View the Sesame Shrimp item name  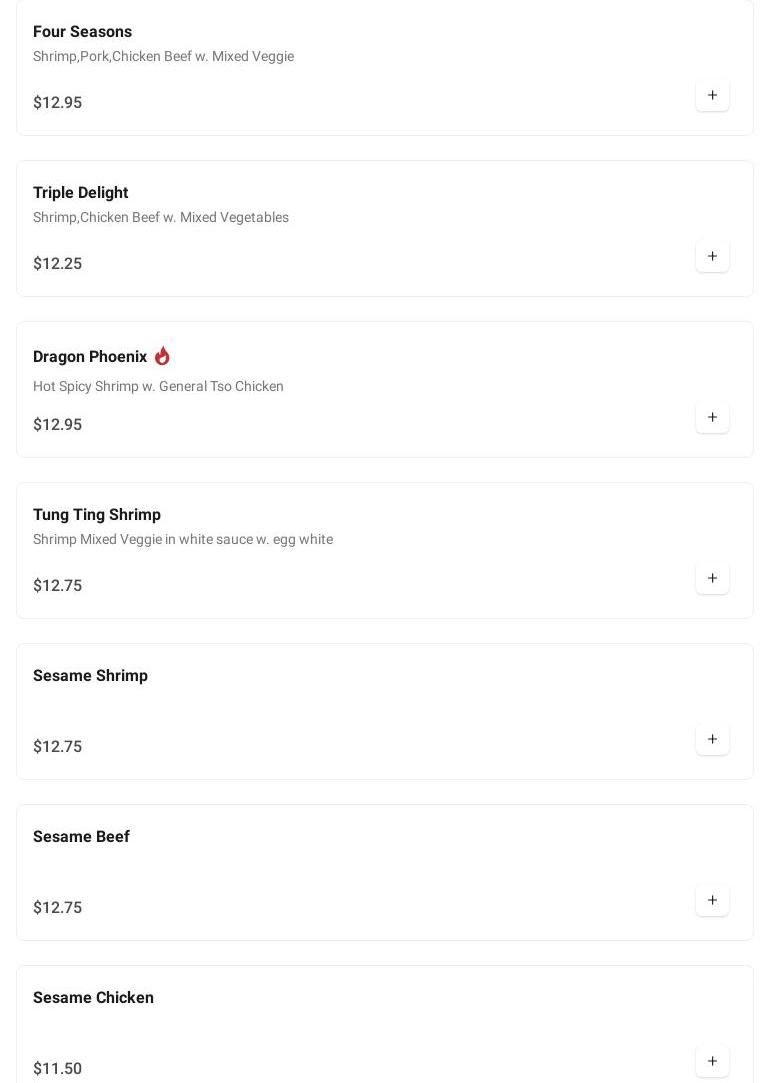point(90,676)
